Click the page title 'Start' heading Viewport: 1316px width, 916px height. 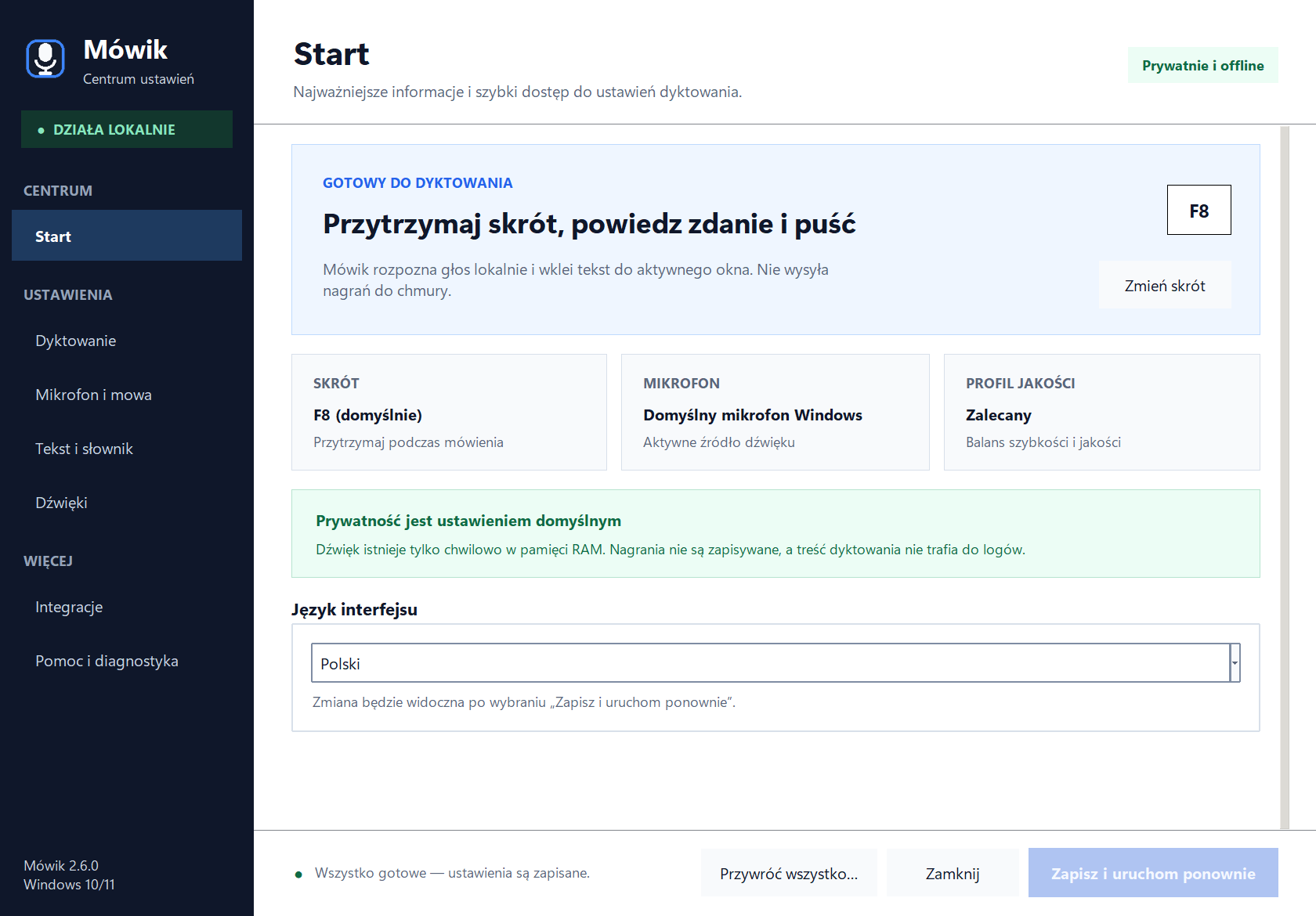[331, 54]
